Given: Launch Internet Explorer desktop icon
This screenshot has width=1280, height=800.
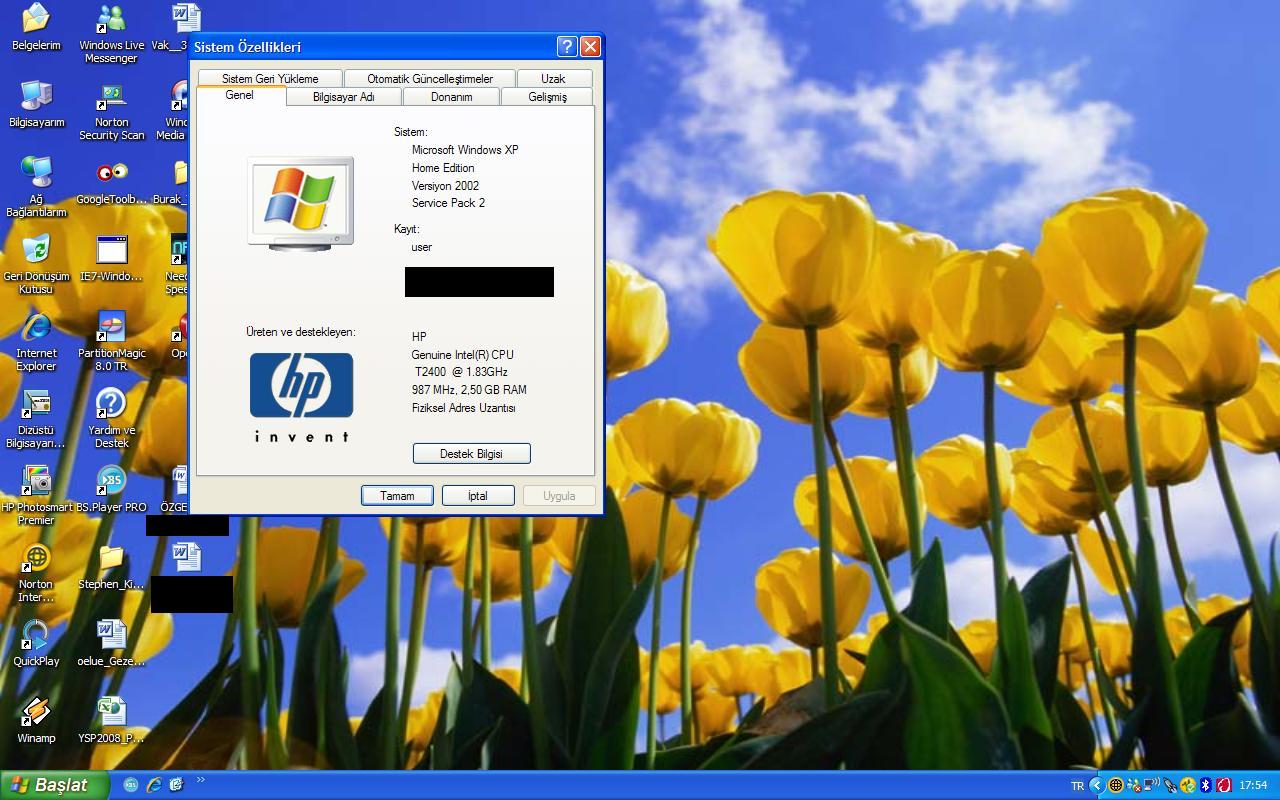Looking at the screenshot, I should tap(36, 341).
